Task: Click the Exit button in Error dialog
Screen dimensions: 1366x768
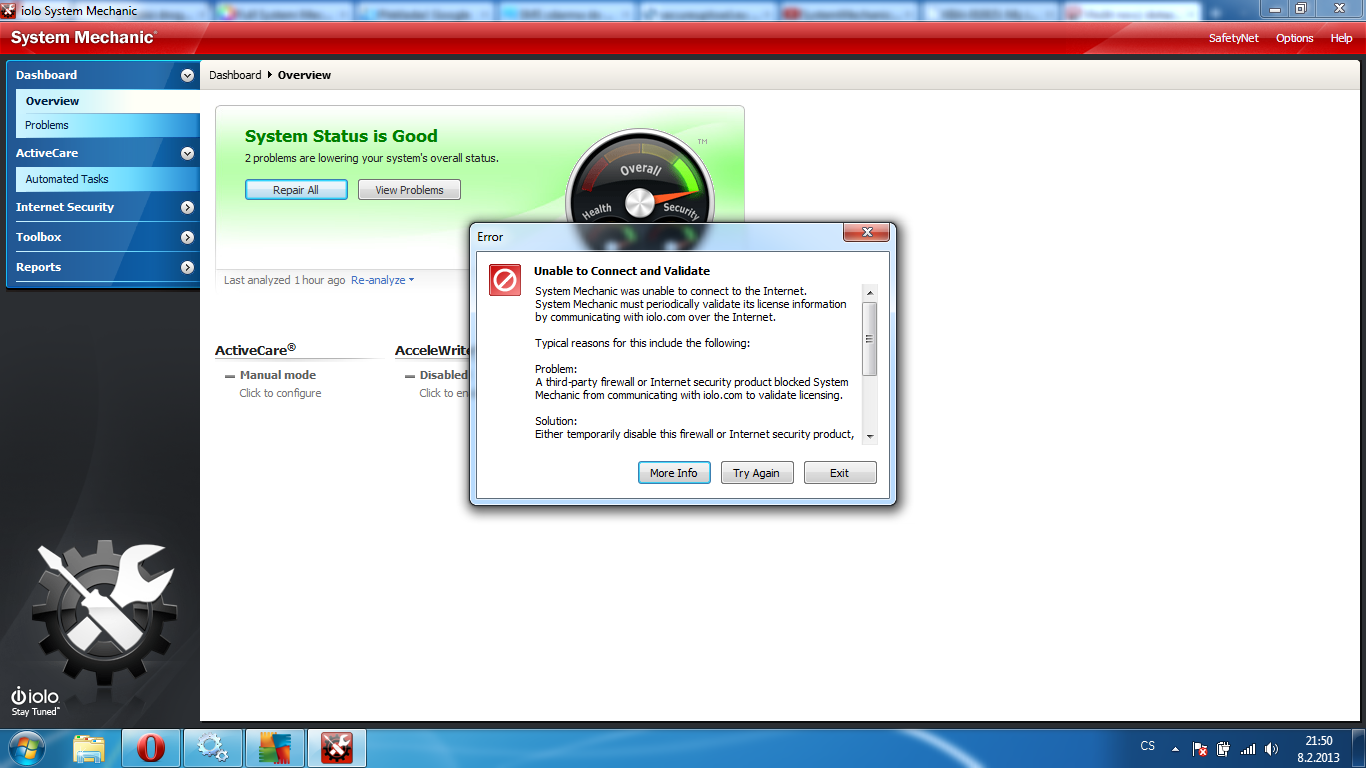Action: [x=840, y=473]
